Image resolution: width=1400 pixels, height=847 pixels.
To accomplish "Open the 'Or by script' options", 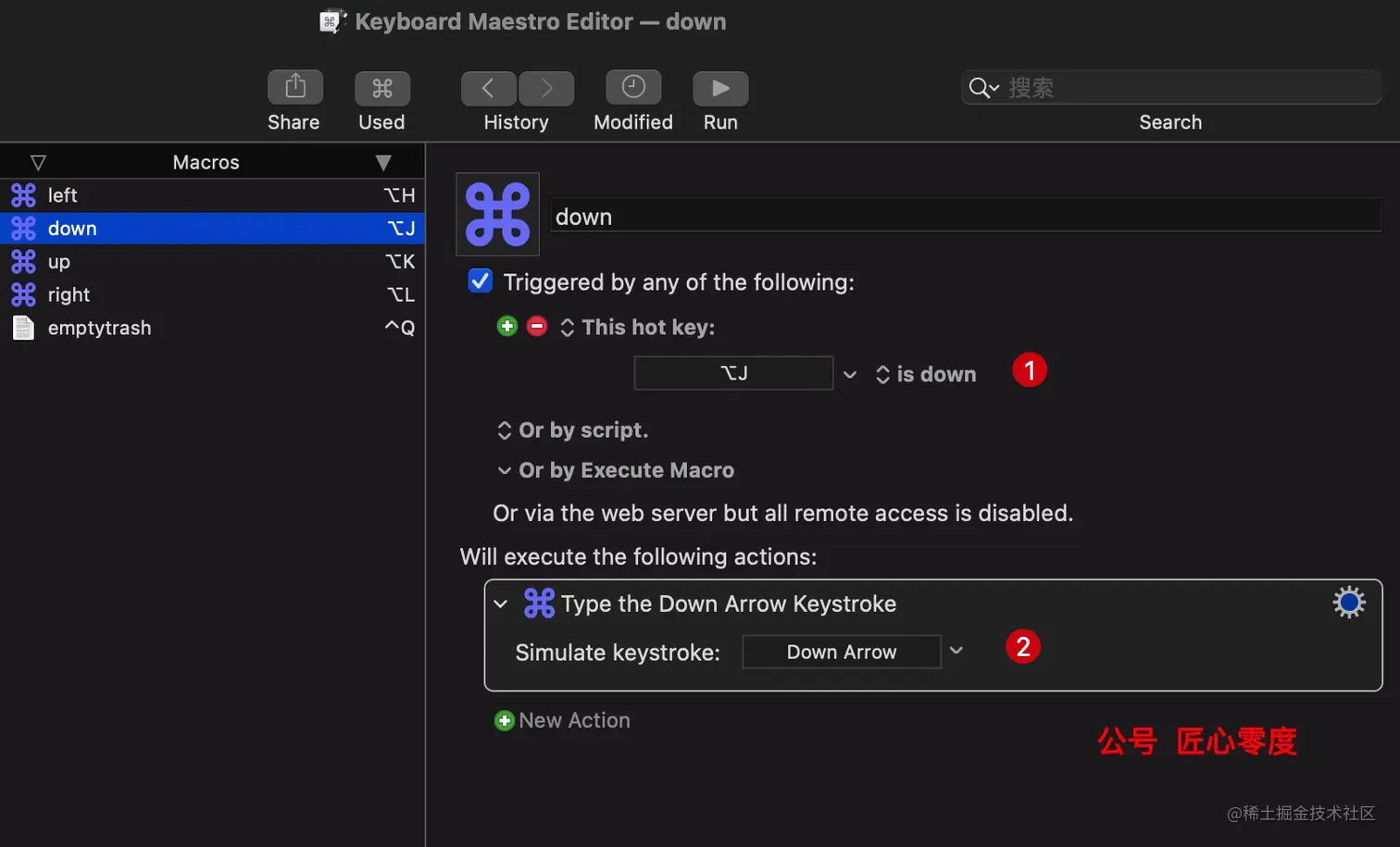I will pos(572,430).
